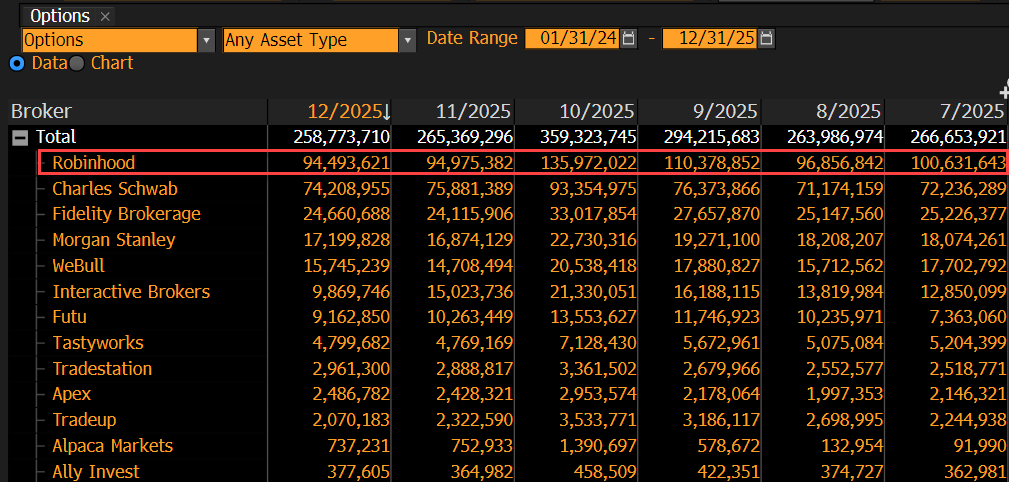Screen dimensions: 1009x482
Task: Collapse the Total row minus expander
Action: pos(20,137)
